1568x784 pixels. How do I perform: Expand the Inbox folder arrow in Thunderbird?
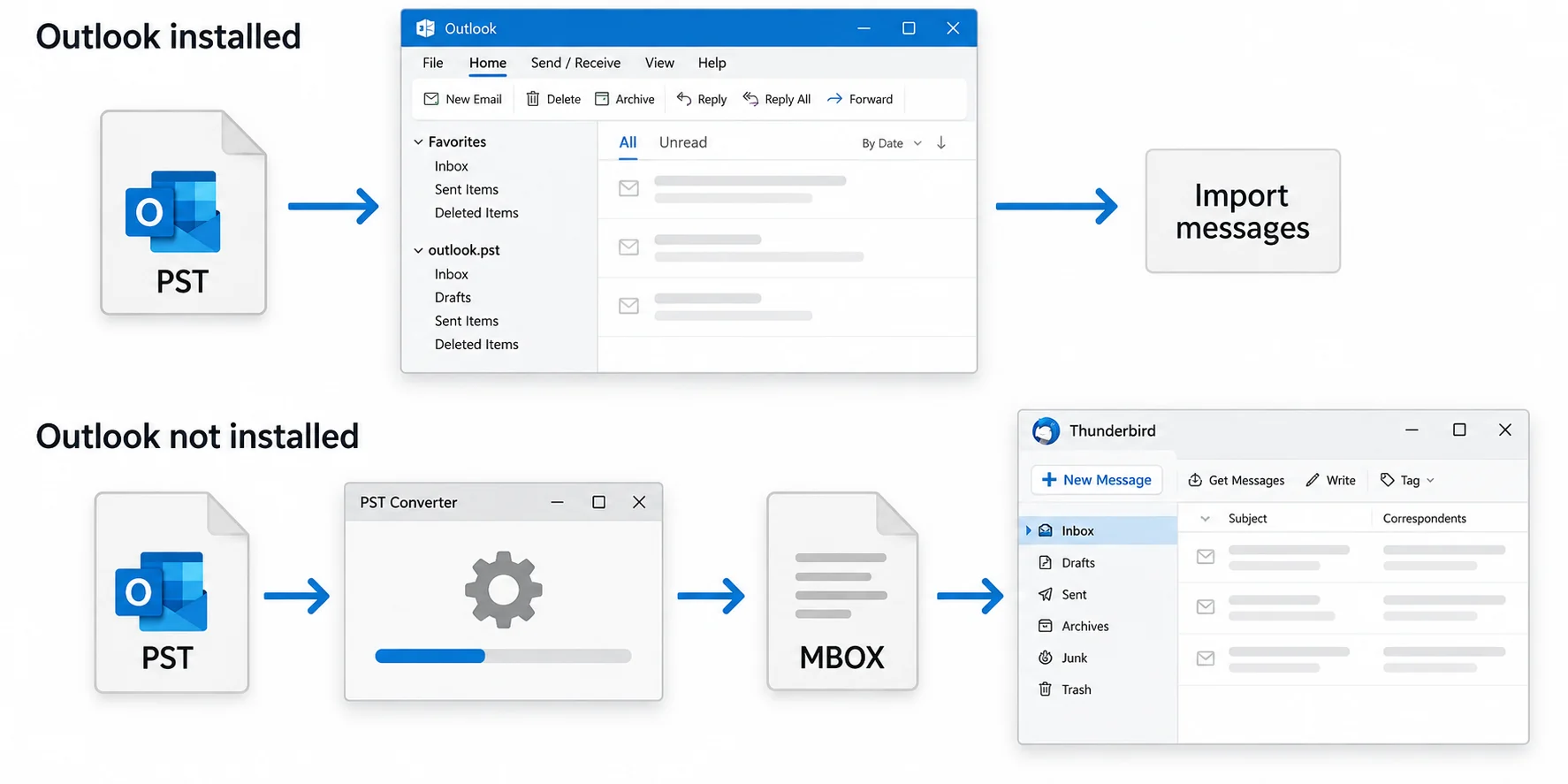click(x=1028, y=530)
